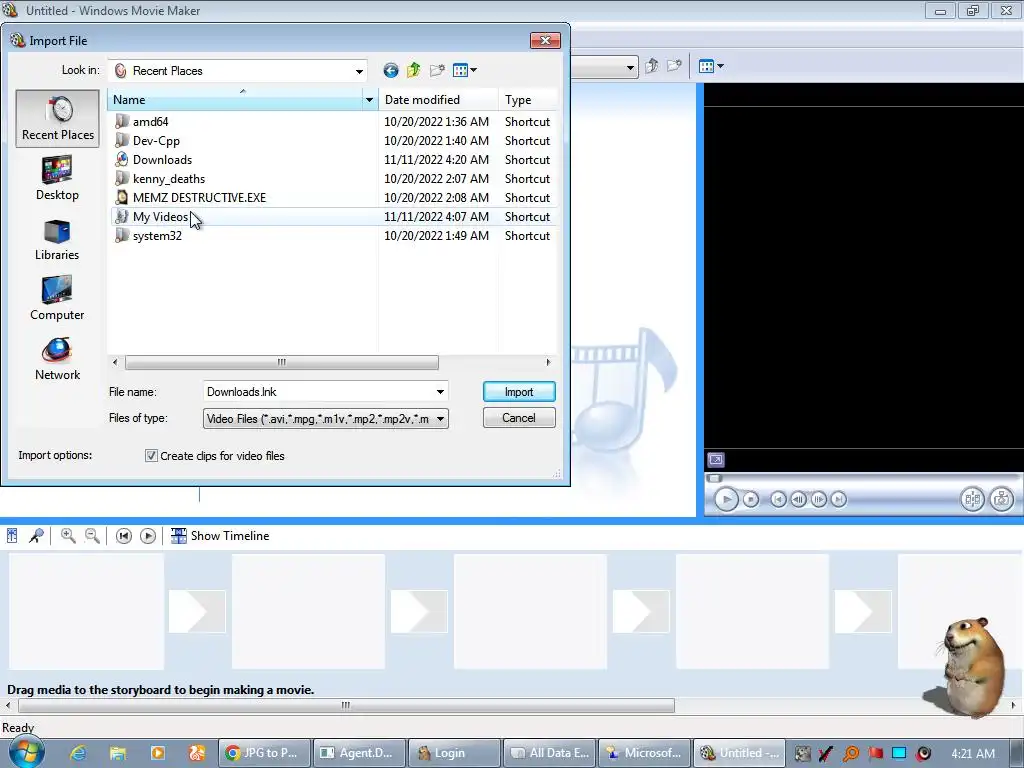The height and width of the screenshot is (768, 1024).
Task: Play the preview in Movie Maker monitor
Action: (726, 500)
